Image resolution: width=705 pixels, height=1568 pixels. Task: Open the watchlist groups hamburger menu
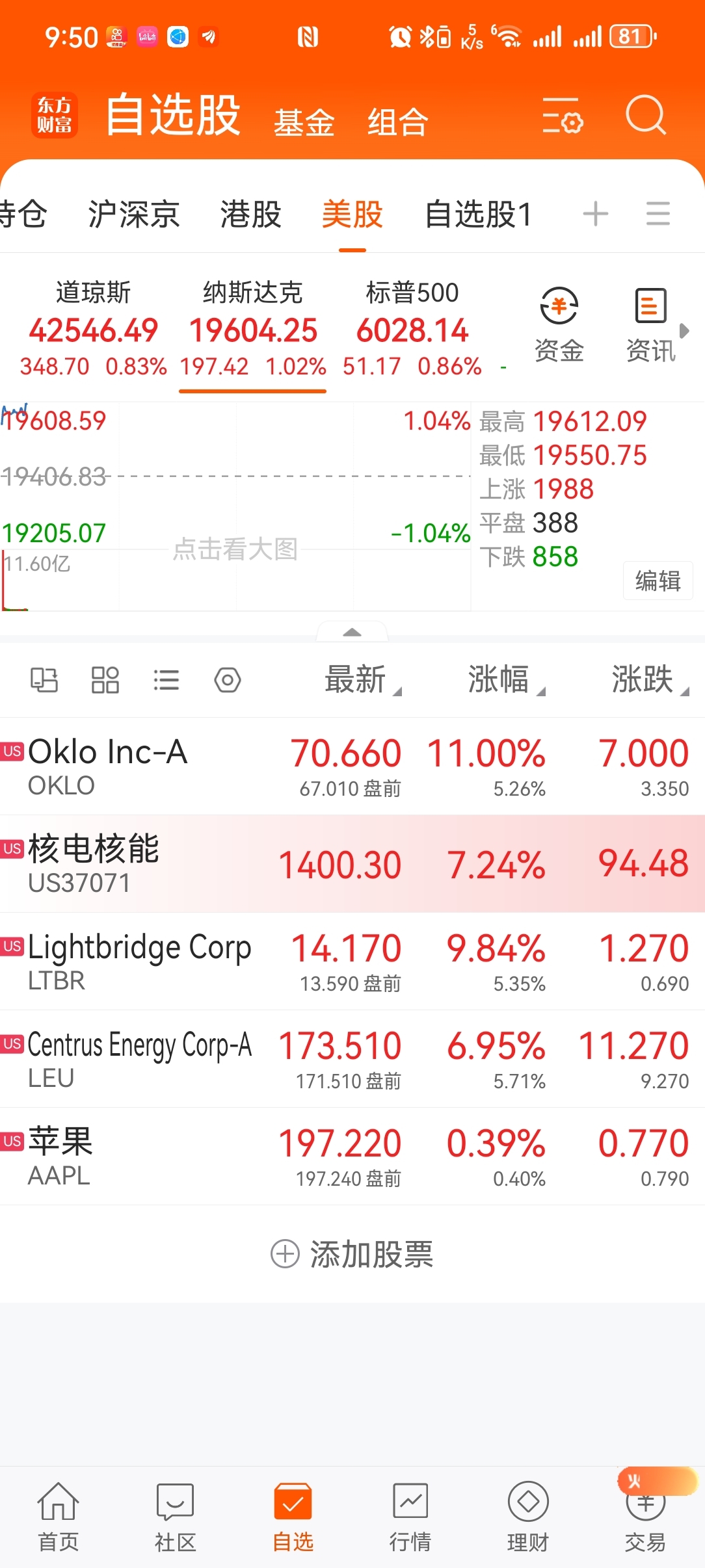[658, 214]
